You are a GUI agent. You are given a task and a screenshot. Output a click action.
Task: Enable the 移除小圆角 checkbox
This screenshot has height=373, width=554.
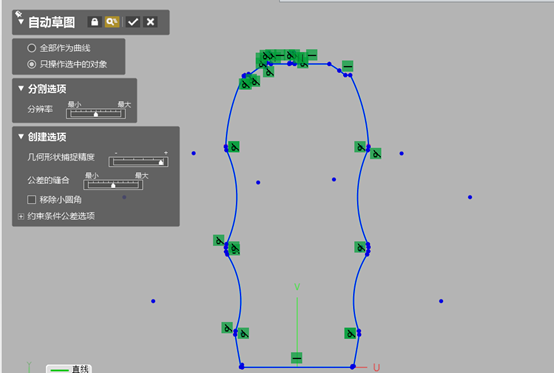pyautogui.click(x=31, y=200)
